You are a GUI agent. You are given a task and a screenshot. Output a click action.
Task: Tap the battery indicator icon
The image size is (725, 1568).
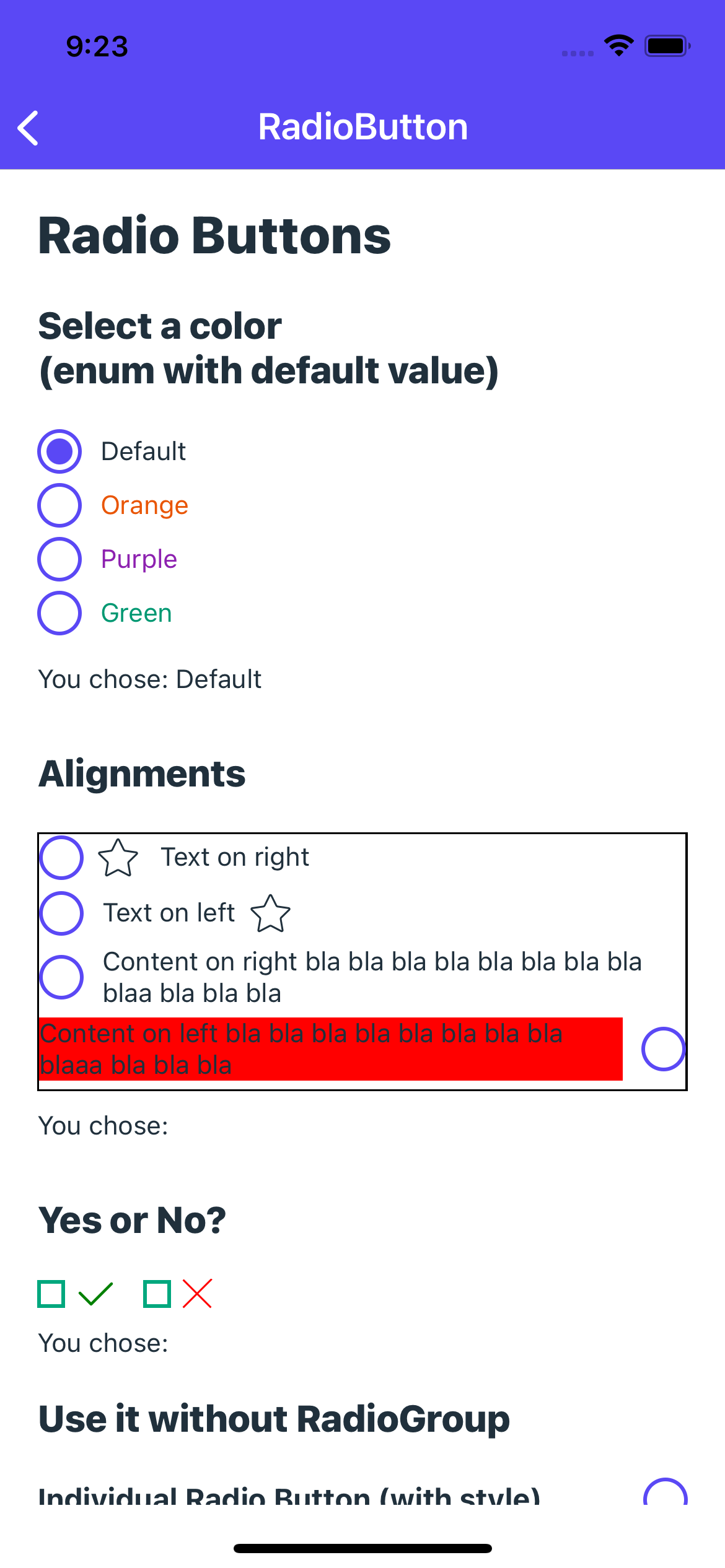667,46
